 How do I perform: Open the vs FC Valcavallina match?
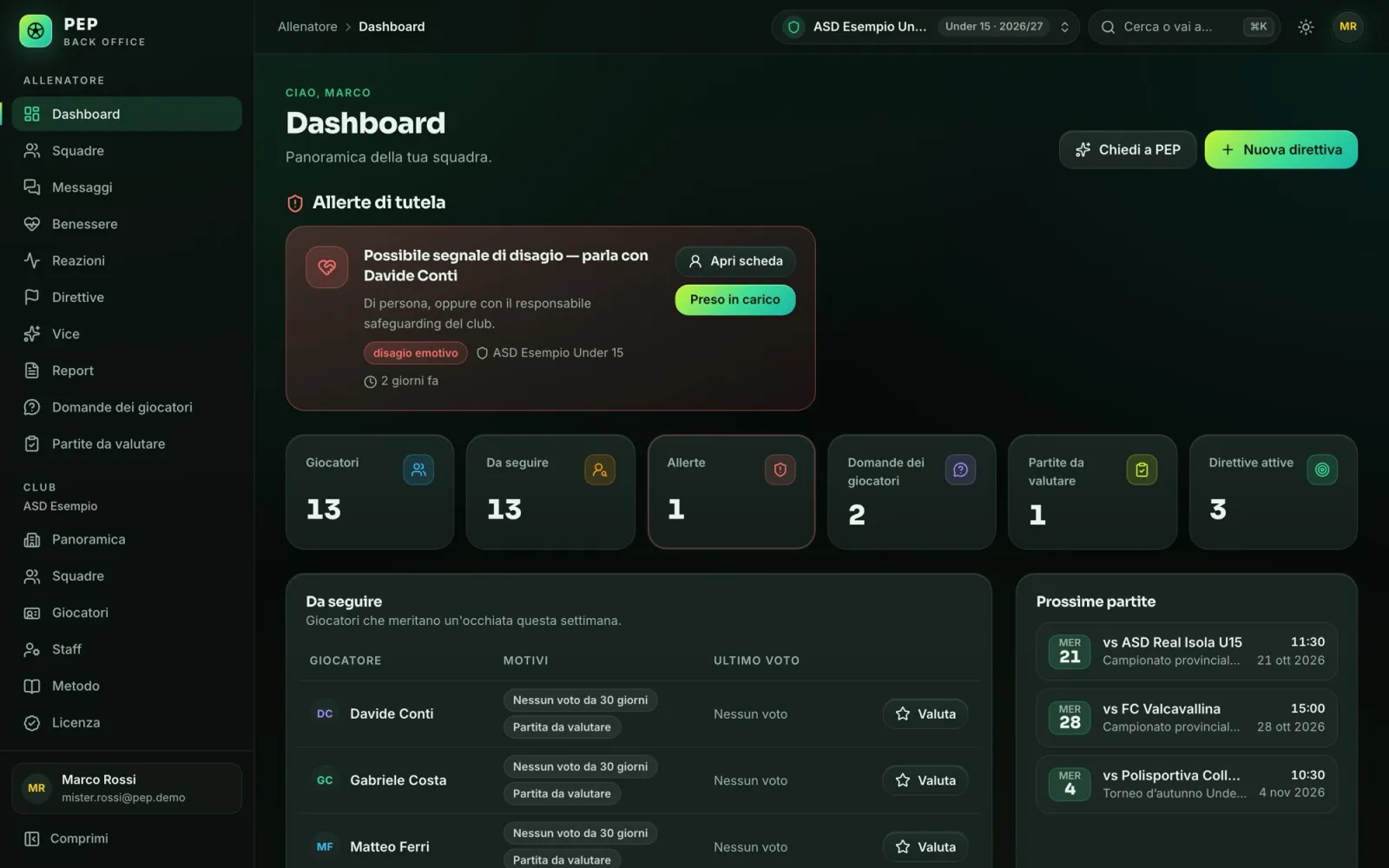(x=1187, y=718)
